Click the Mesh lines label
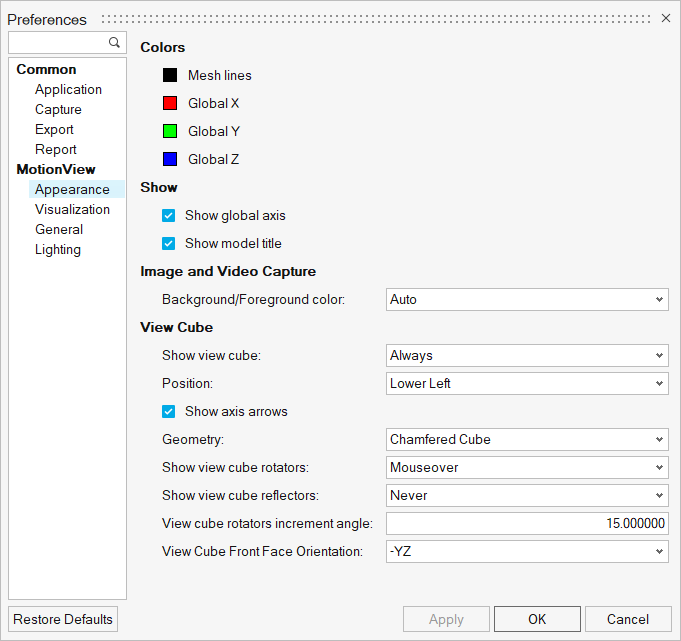The height and width of the screenshot is (641, 681). click(220, 75)
